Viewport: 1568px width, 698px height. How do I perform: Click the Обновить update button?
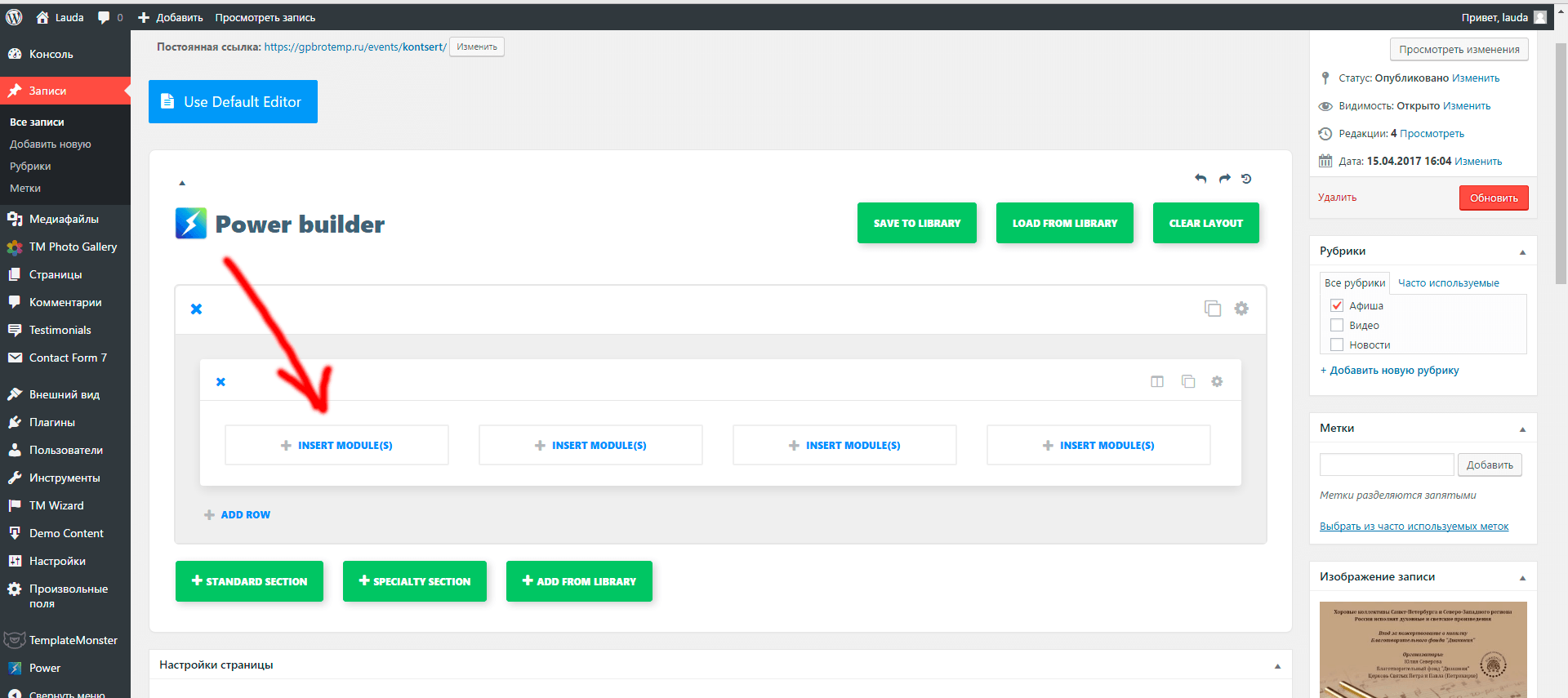pyautogui.click(x=1494, y=198)
